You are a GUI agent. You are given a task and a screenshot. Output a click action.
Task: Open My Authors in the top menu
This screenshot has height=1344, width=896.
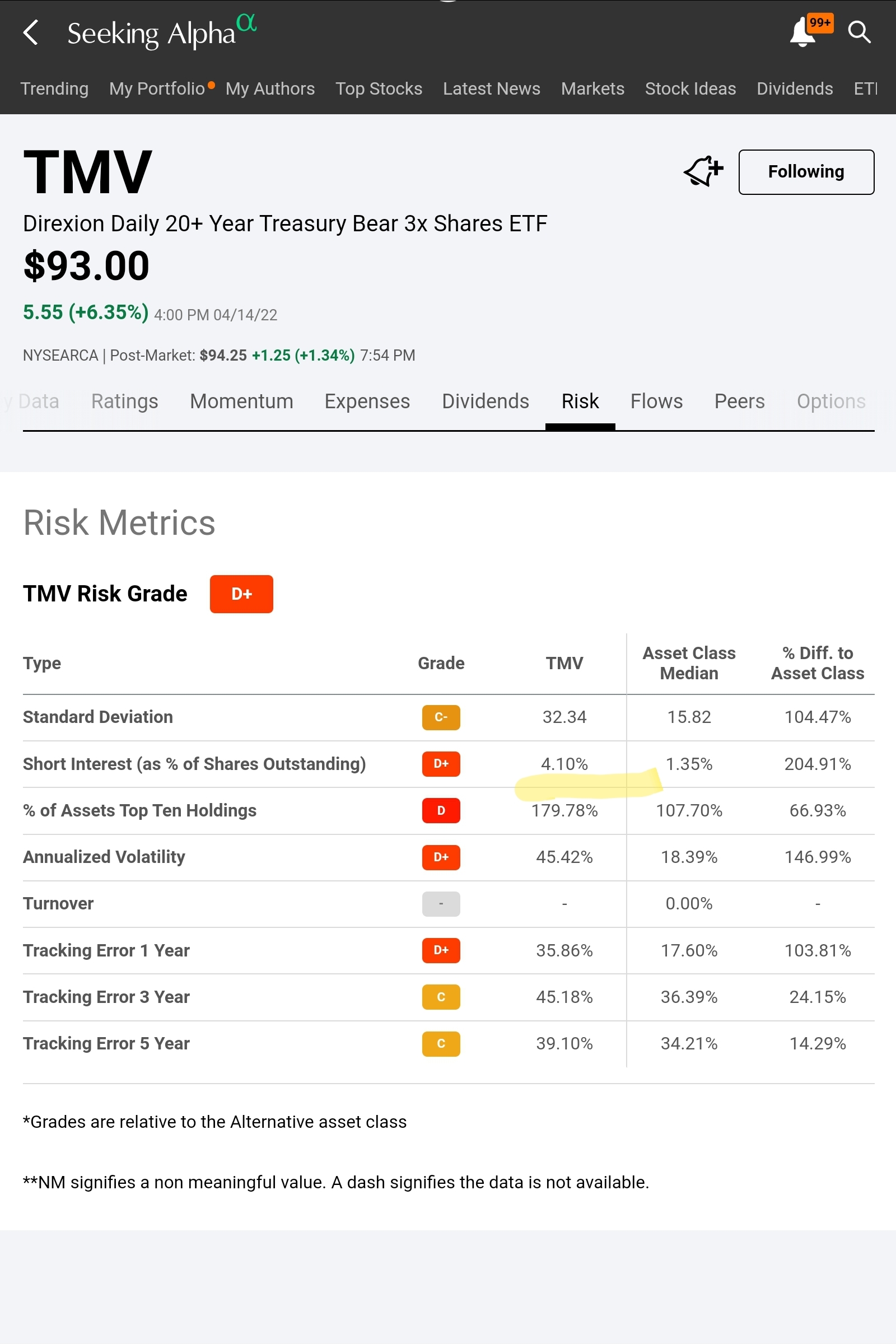click(x=270, y=88)
